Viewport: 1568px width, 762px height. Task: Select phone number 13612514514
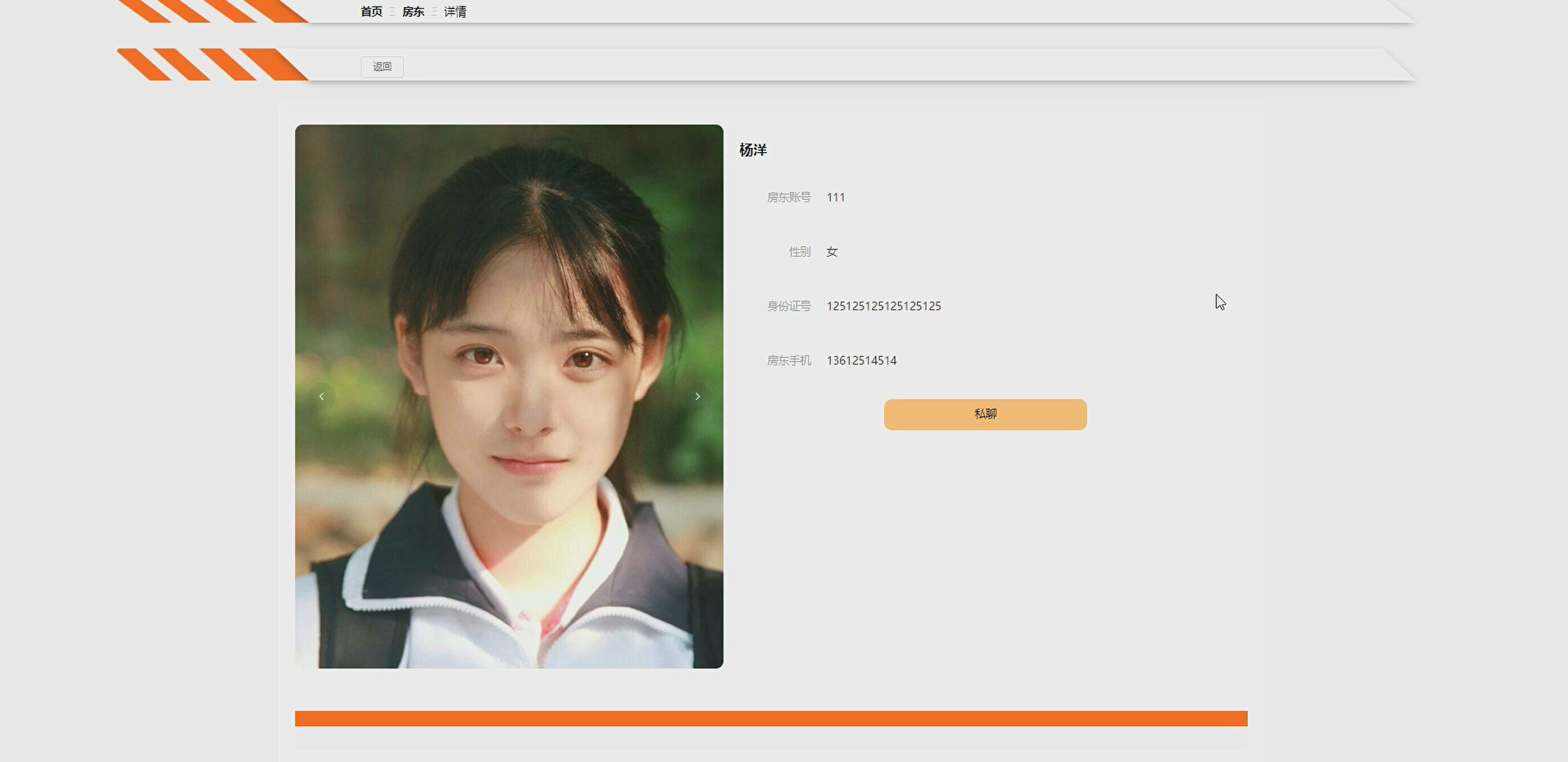(861, 360)
